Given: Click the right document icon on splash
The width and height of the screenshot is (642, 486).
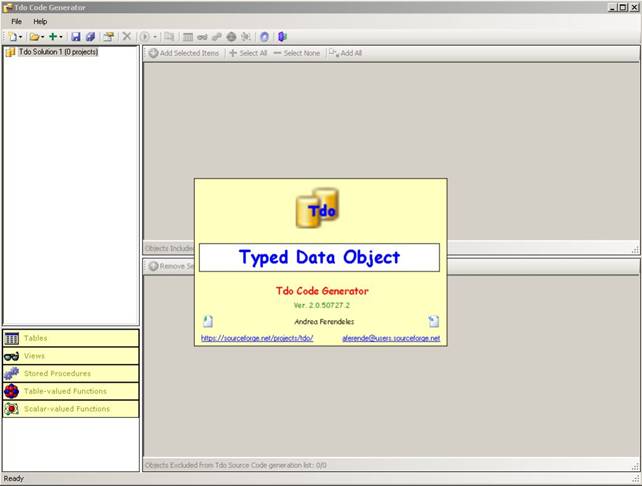Looking at the screenshot, I should 434,321.
